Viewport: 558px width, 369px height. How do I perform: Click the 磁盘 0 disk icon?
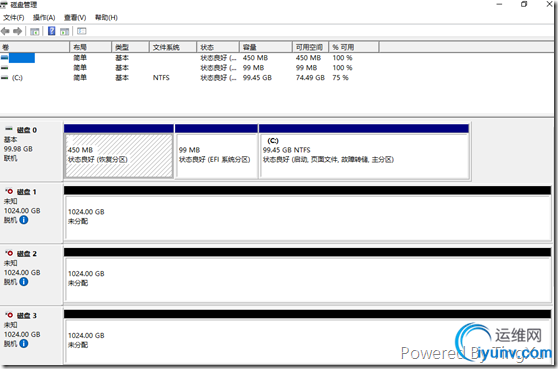[9, 130]
